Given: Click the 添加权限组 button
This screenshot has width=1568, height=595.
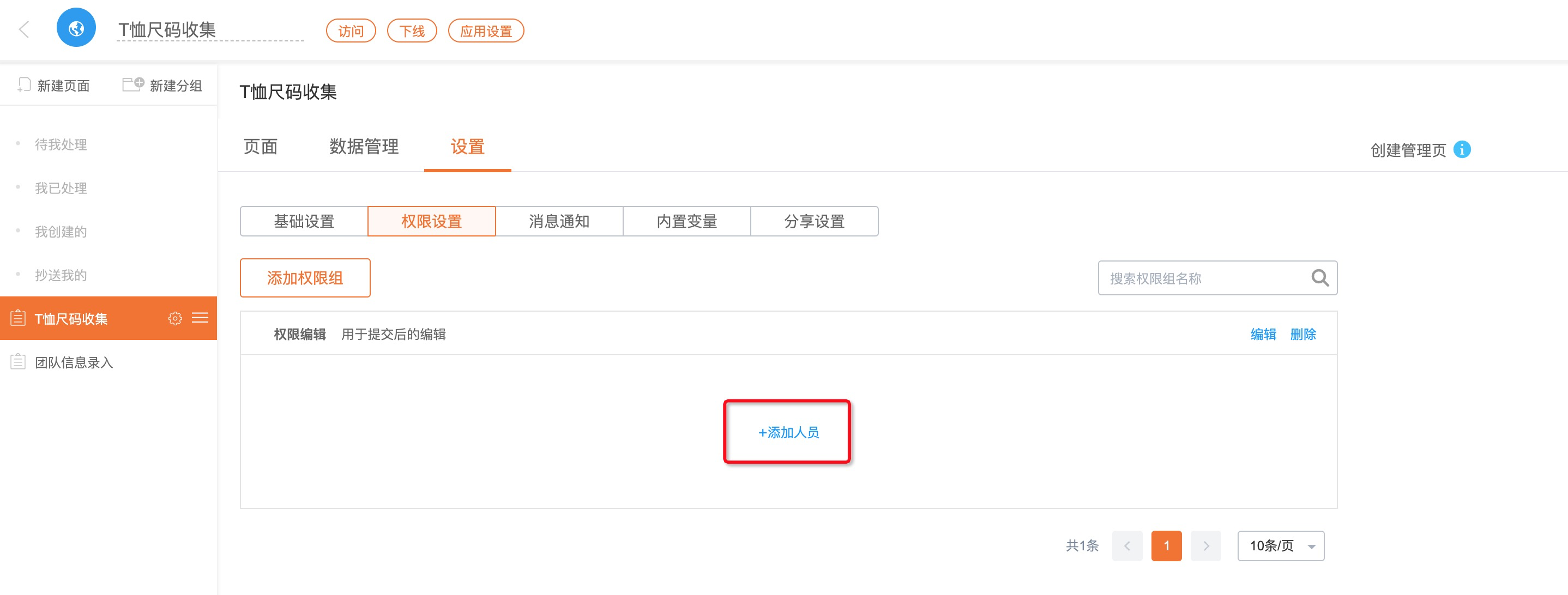Looking at the screenshot, I should click(305, 278).
